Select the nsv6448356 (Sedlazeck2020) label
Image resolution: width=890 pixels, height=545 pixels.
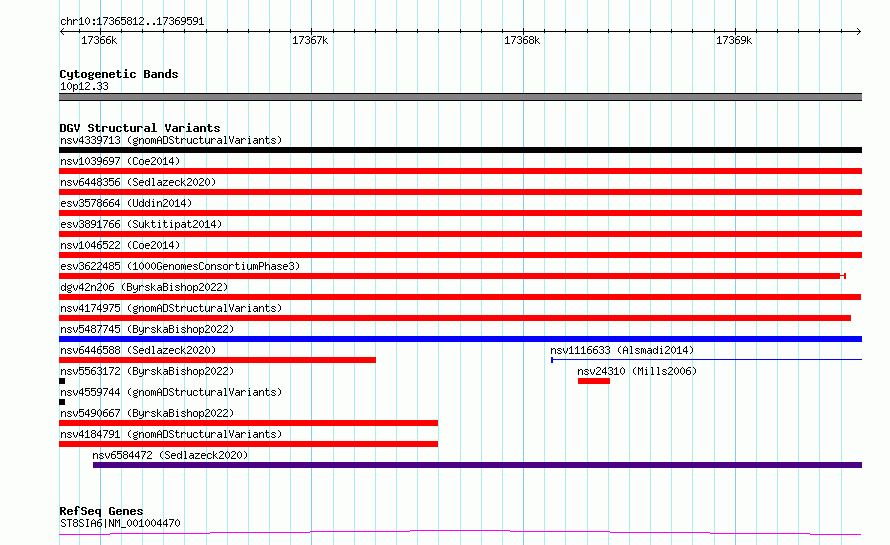[138, 182]
